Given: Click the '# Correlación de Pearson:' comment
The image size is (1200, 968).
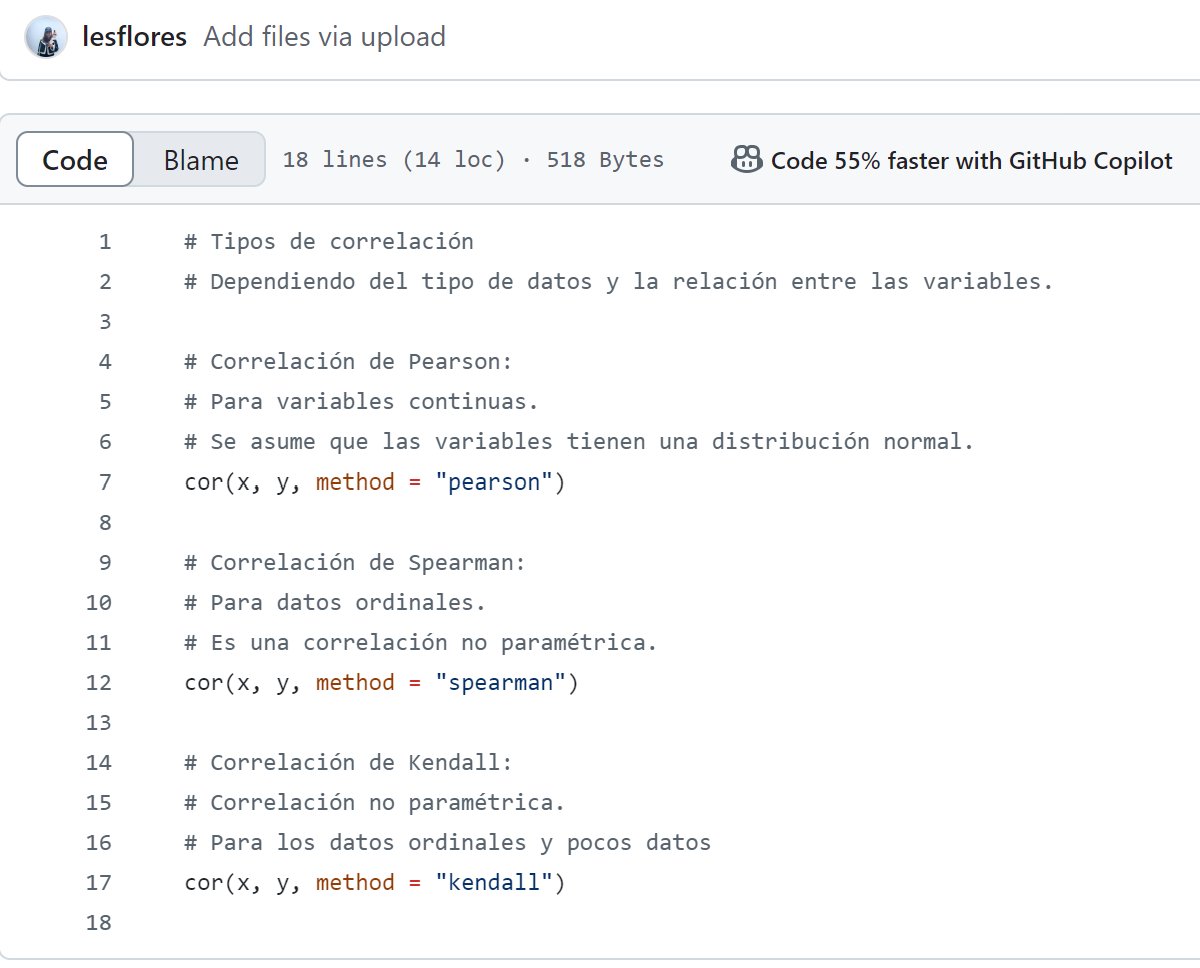Looking at the screenshot, I should click(x=349, y=362).
